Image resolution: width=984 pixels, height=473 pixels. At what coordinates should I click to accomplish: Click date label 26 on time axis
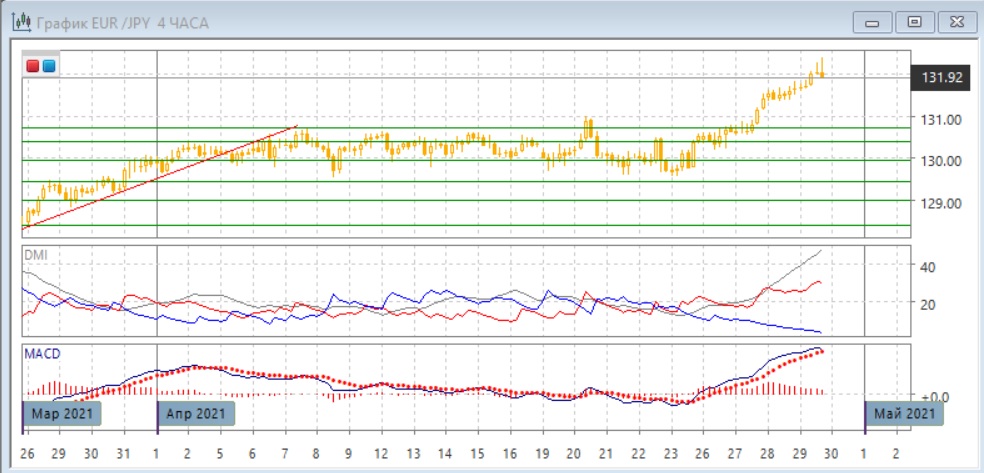pos(26,453)
